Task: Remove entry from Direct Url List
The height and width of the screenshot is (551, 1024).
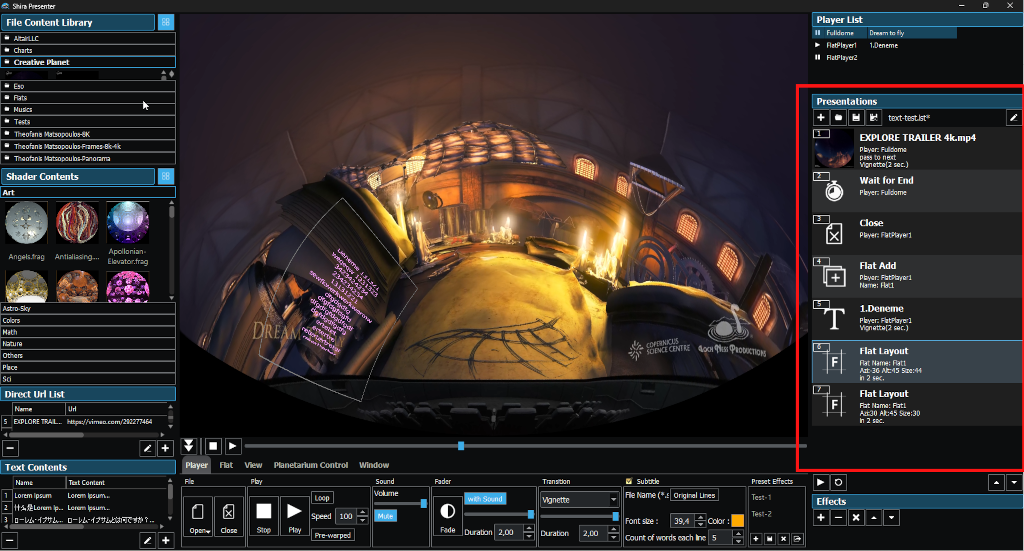Action: (10, 449)
